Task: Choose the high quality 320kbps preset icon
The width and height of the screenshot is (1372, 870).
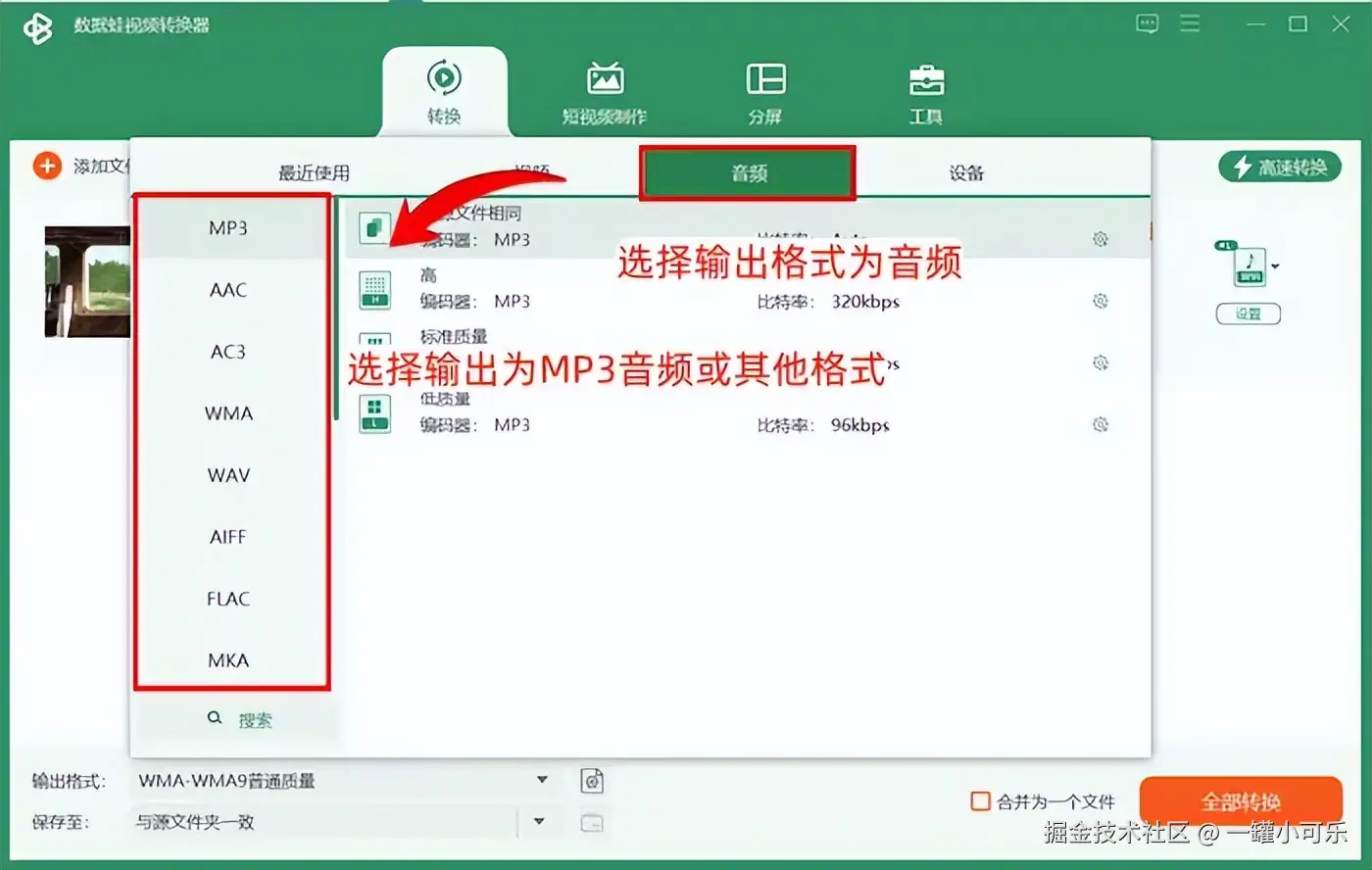Action: click(374, 289)
